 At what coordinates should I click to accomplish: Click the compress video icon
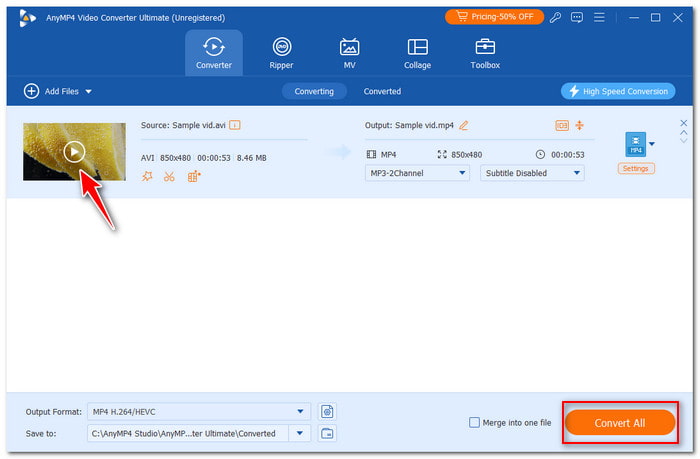click(579, 125)
